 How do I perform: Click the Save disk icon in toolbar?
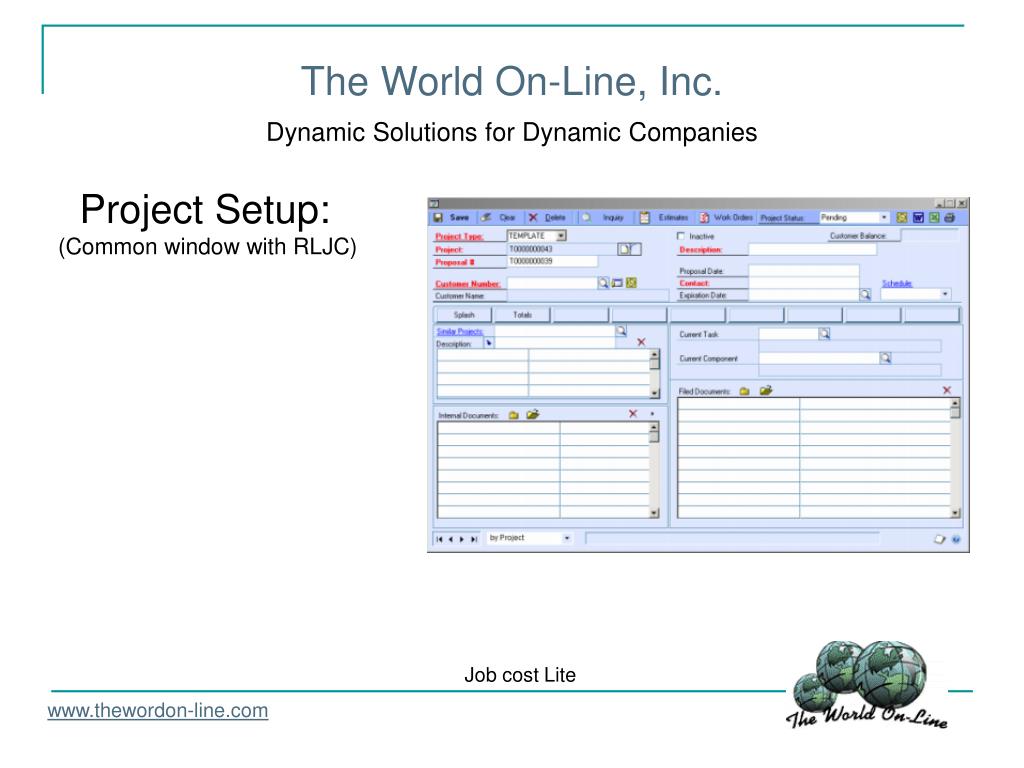pos(438,217)
